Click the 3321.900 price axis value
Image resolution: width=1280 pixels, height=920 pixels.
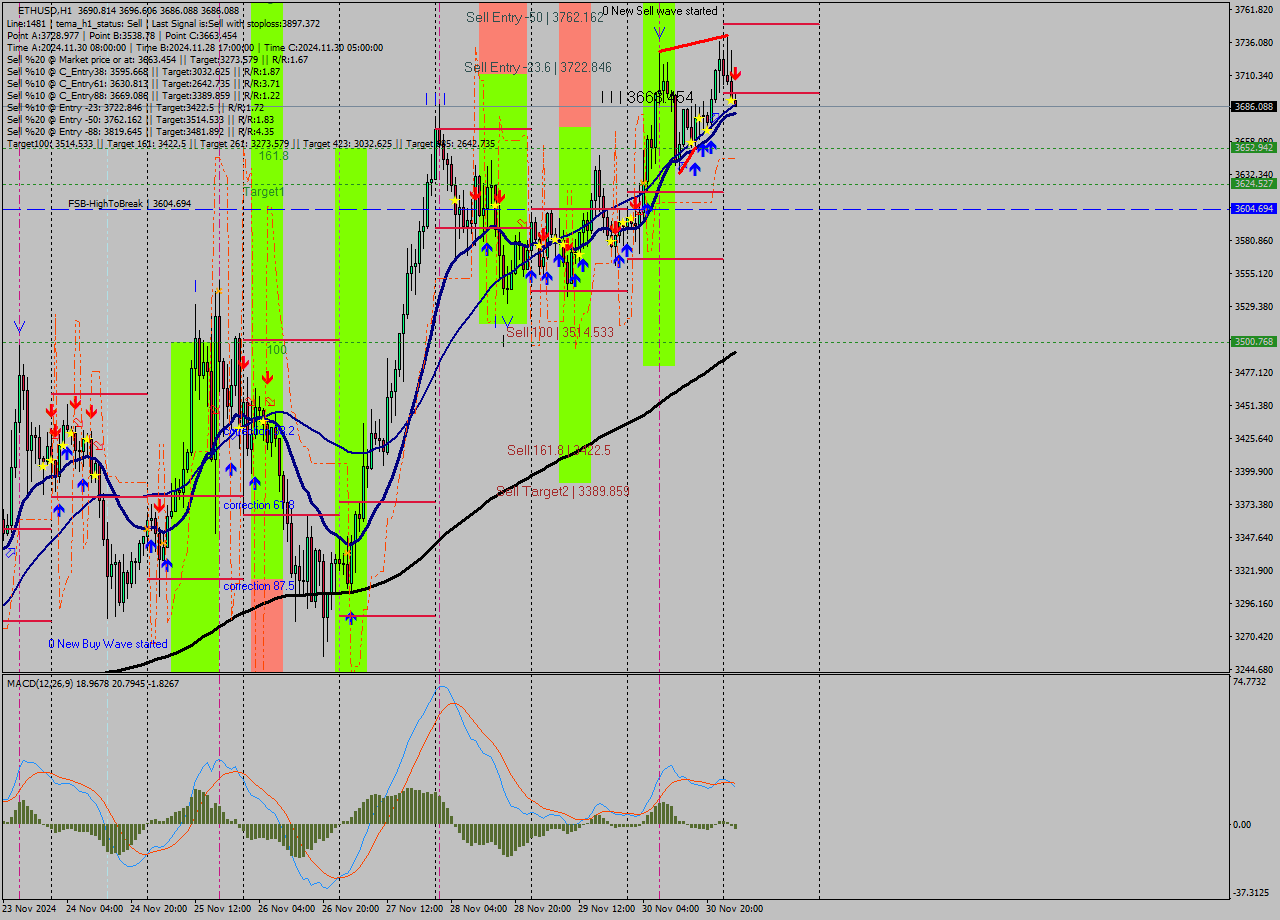point(1254,570)
